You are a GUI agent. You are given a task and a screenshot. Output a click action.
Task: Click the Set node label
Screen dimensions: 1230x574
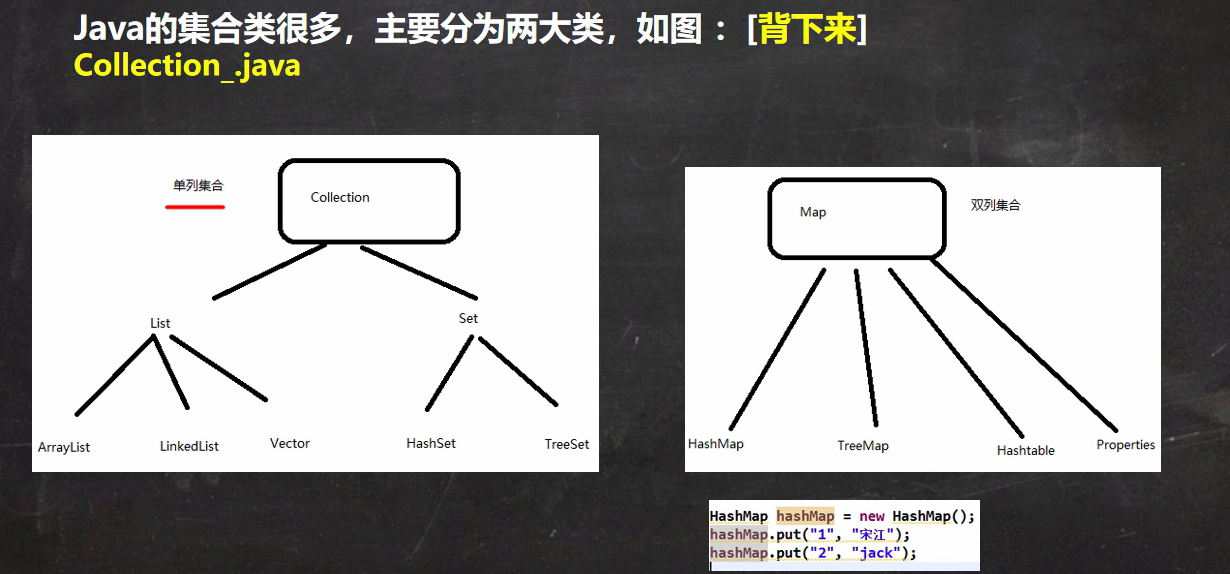click(x=468, y=318)
